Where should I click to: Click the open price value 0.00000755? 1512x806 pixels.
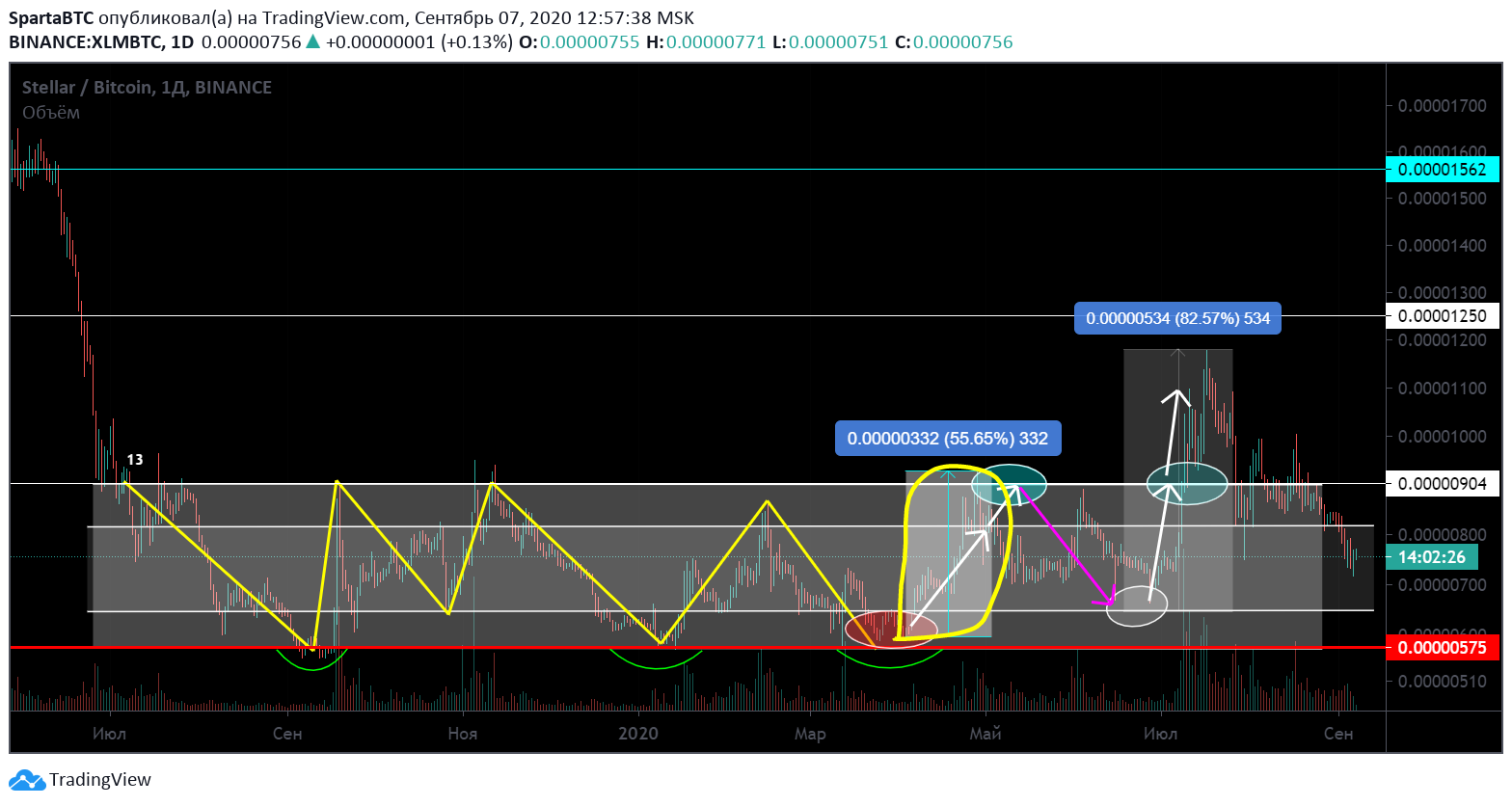590,42
